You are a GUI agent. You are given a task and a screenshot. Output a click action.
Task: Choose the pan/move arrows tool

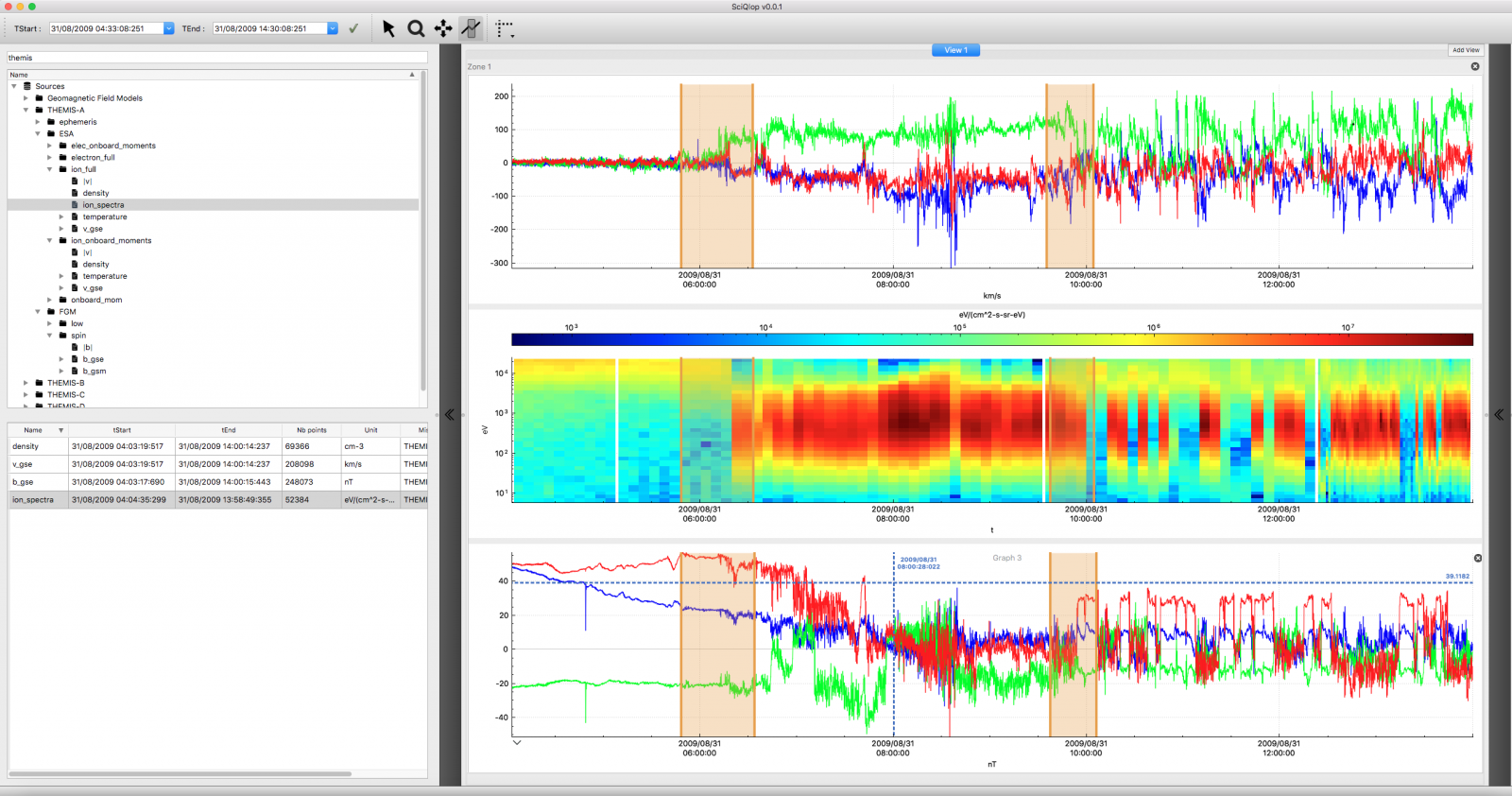tap(443, 28)
